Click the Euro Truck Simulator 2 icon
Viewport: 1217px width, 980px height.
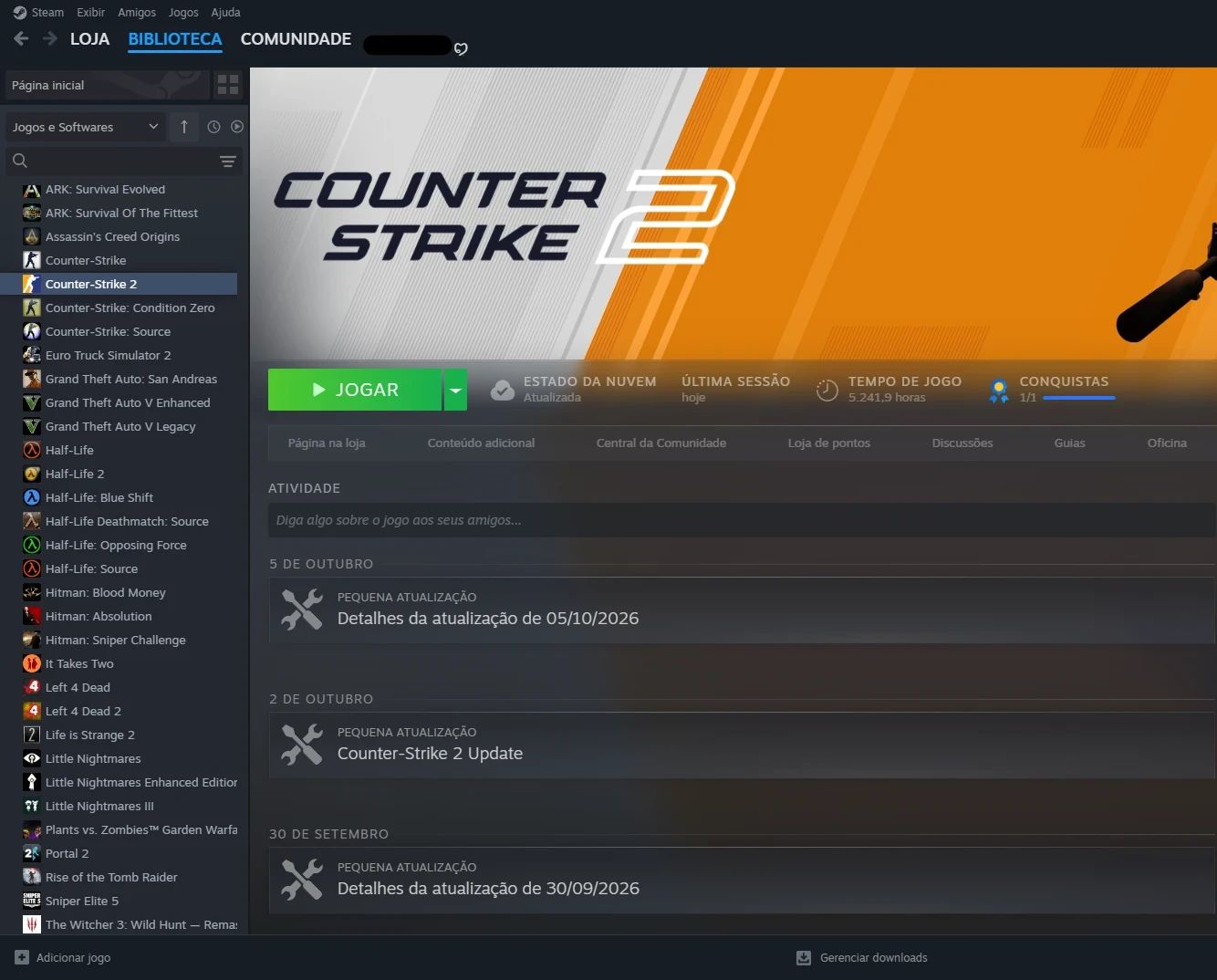[x=32, y=355]
